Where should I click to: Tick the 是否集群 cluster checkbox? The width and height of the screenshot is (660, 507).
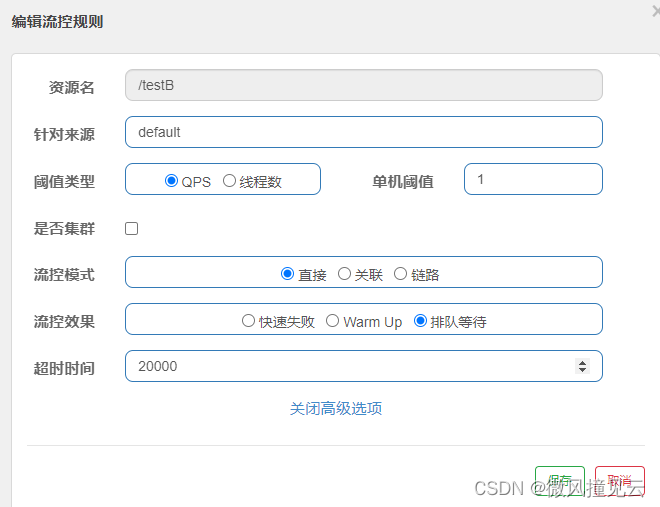click(x=131, y=228)
